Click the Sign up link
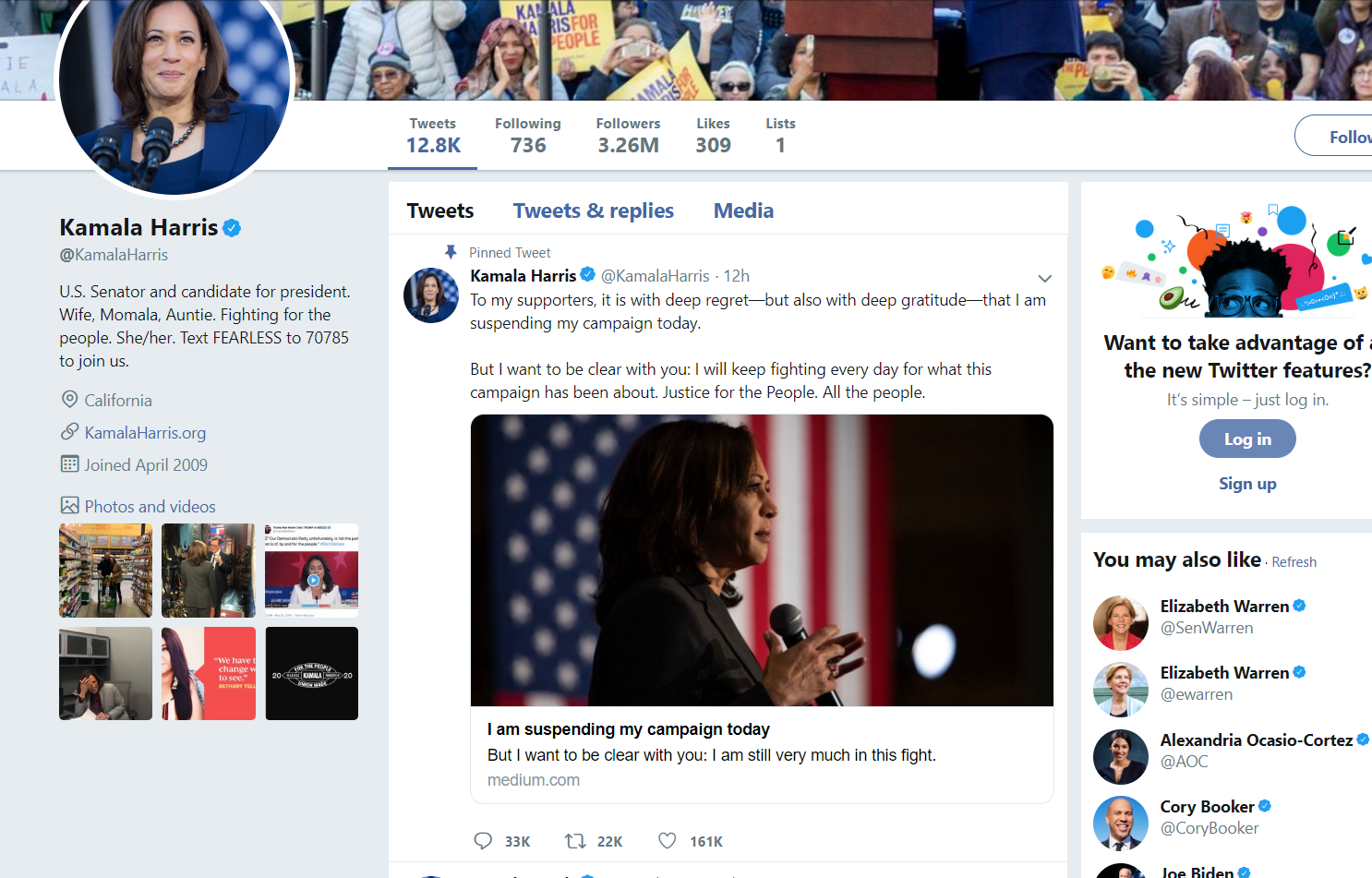Viewport: 1372px width, 878px height. point(1247,484)
